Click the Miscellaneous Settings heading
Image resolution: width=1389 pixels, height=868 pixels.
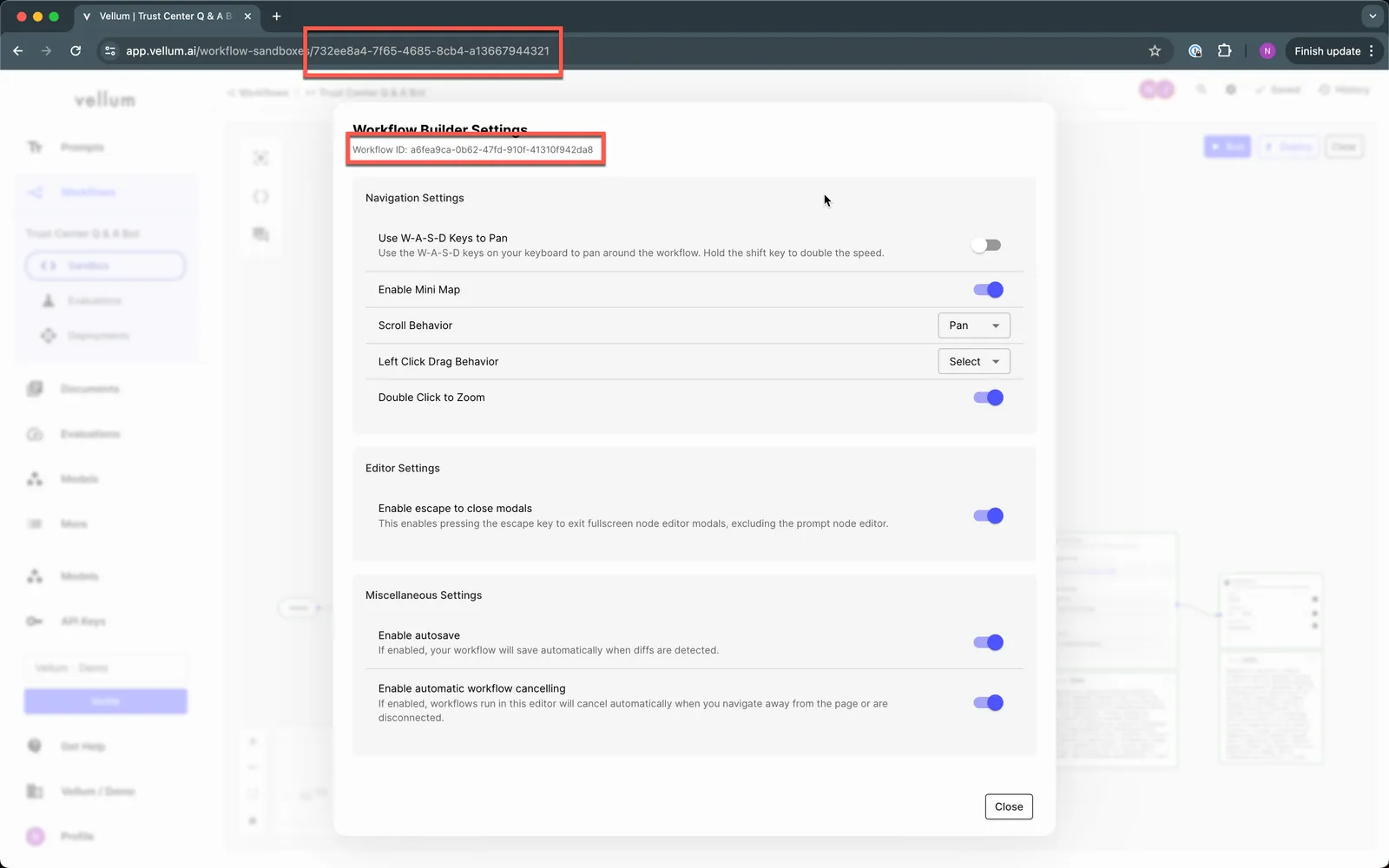click(424, 595)
